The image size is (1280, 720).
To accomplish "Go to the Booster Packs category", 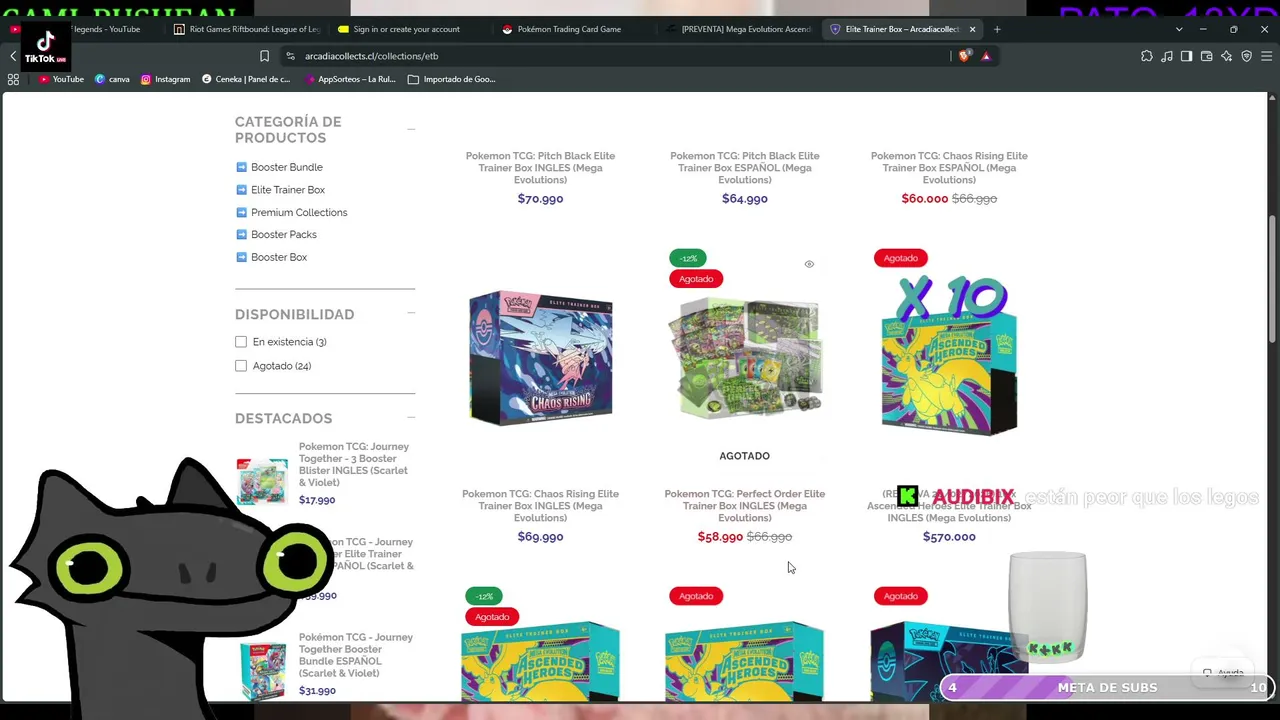I will coord(284,235).
